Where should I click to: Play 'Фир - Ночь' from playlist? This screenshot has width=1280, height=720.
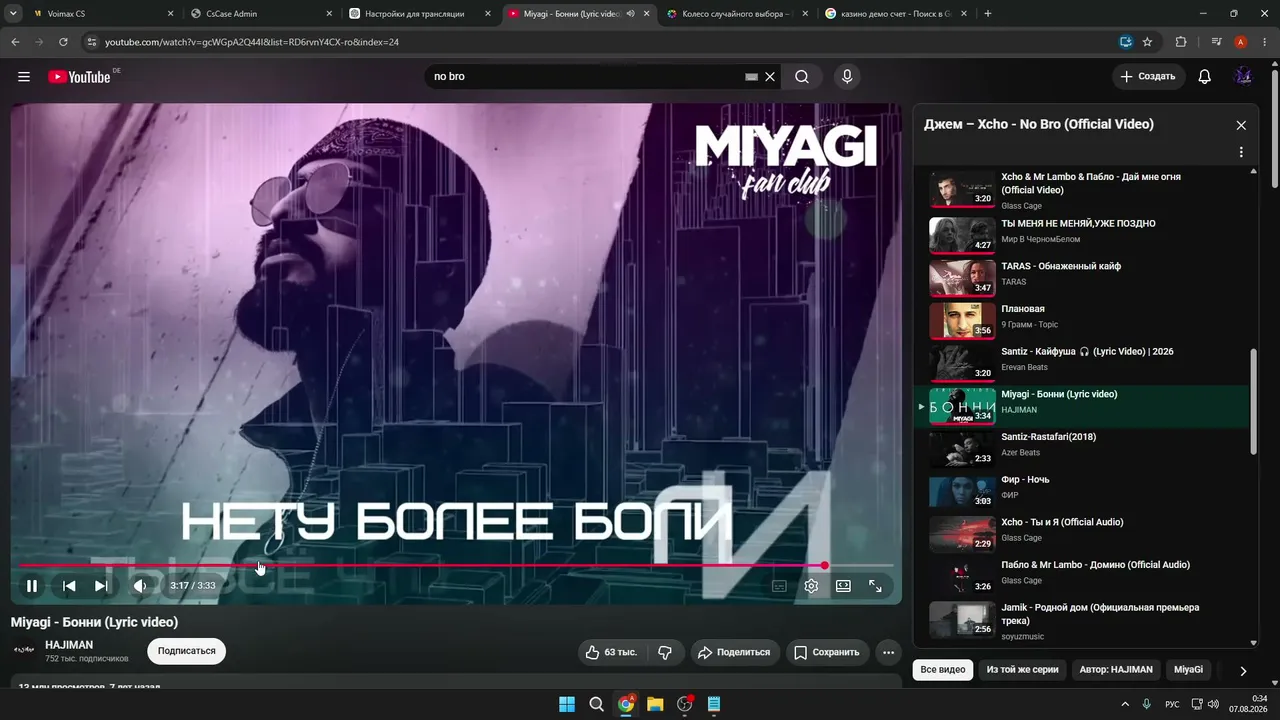(1084, 490)
